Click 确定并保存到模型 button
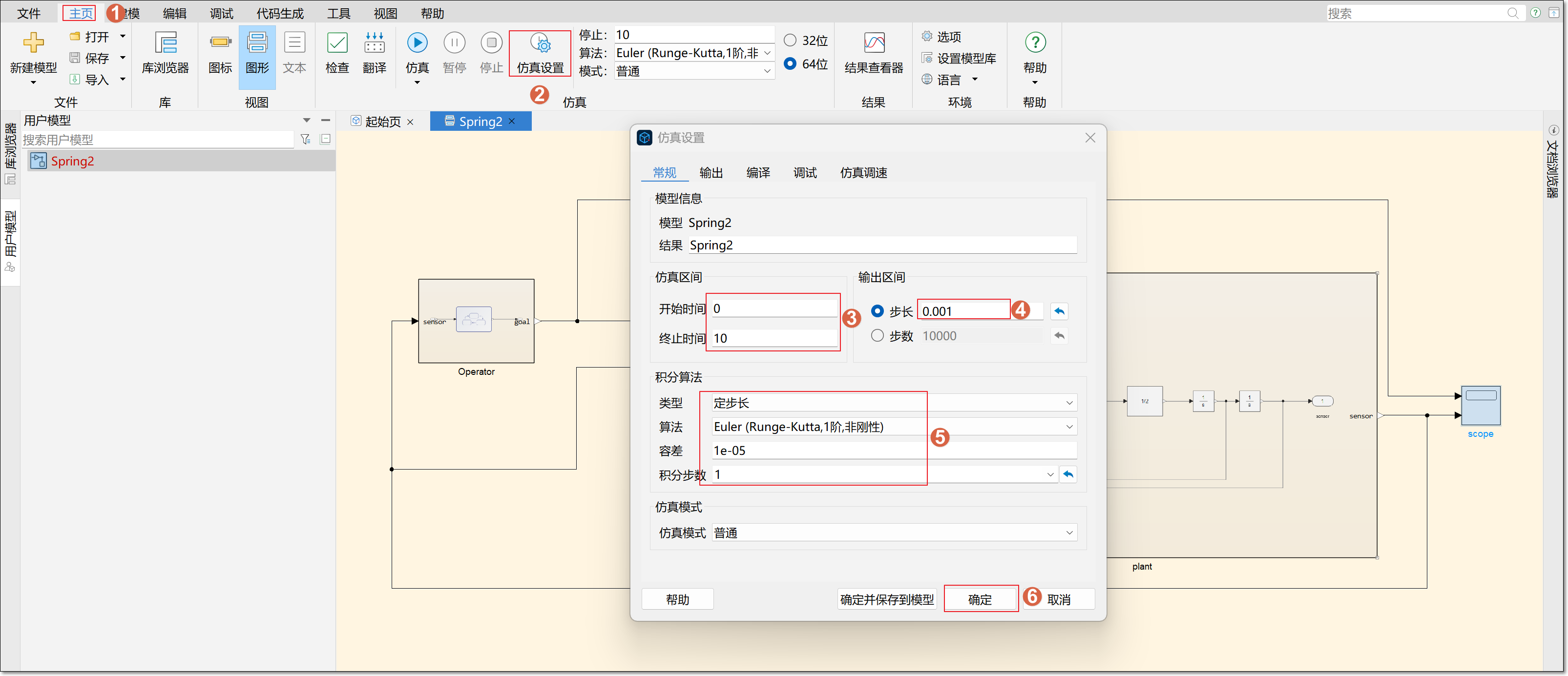 tap(887, 599)
